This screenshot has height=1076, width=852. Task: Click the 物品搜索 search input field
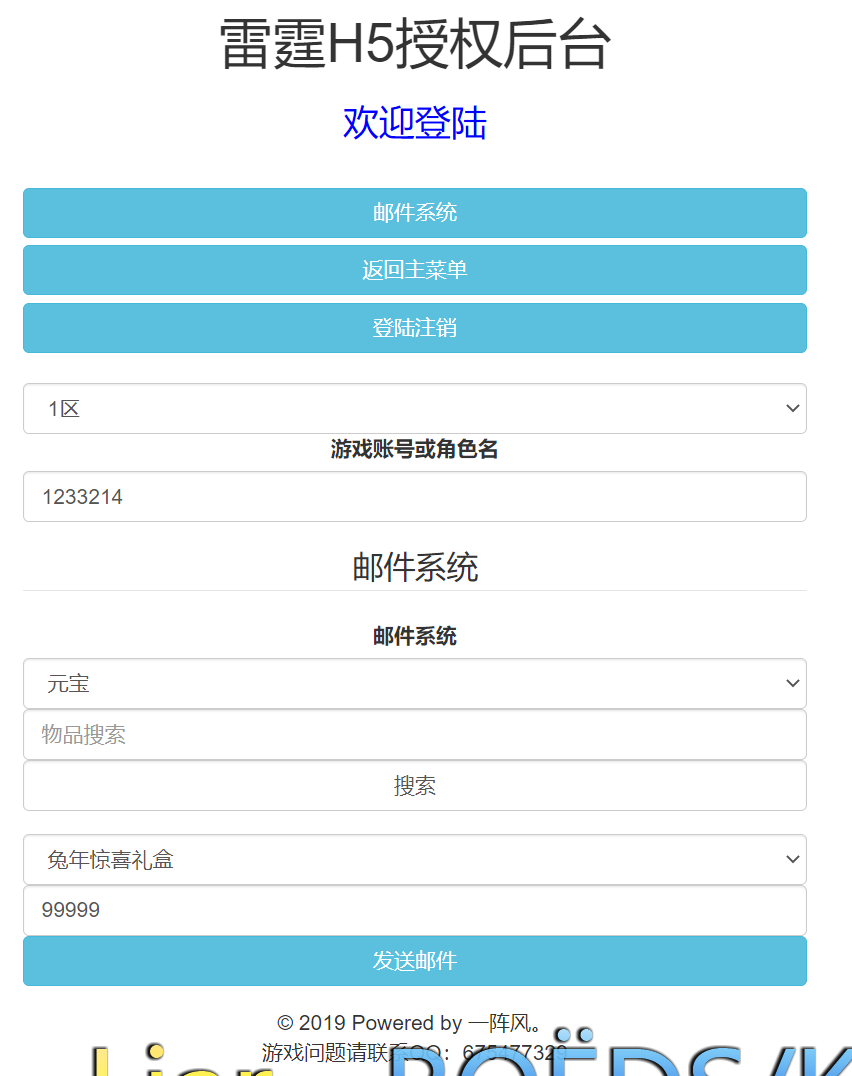pyautogui.click(x=414, y=734)
